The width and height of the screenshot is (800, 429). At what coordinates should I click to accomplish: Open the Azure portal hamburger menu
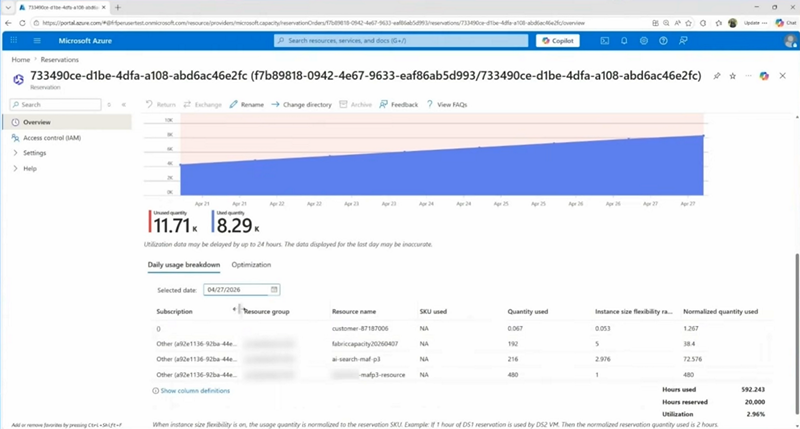point(37,40)
